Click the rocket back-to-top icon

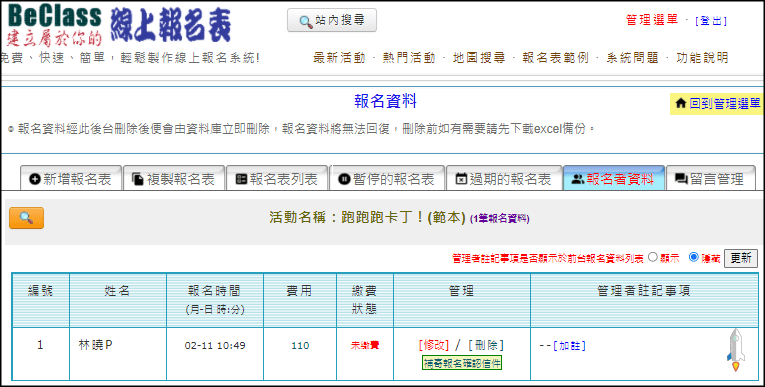coord(736,350)
